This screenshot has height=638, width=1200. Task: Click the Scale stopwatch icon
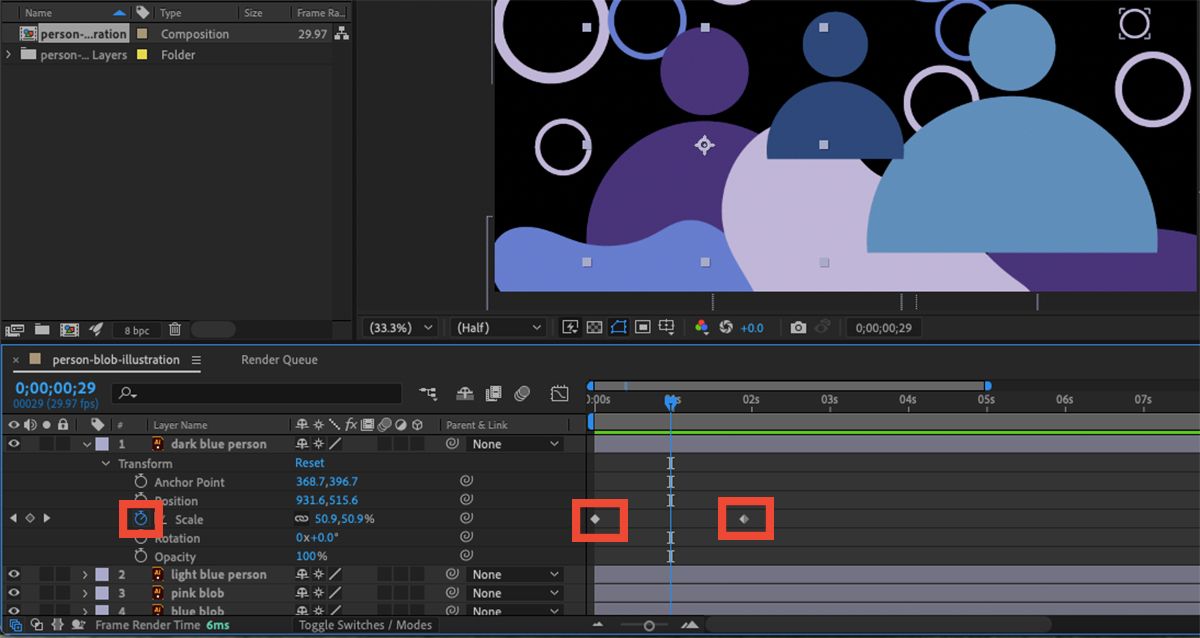click(141, 519)
